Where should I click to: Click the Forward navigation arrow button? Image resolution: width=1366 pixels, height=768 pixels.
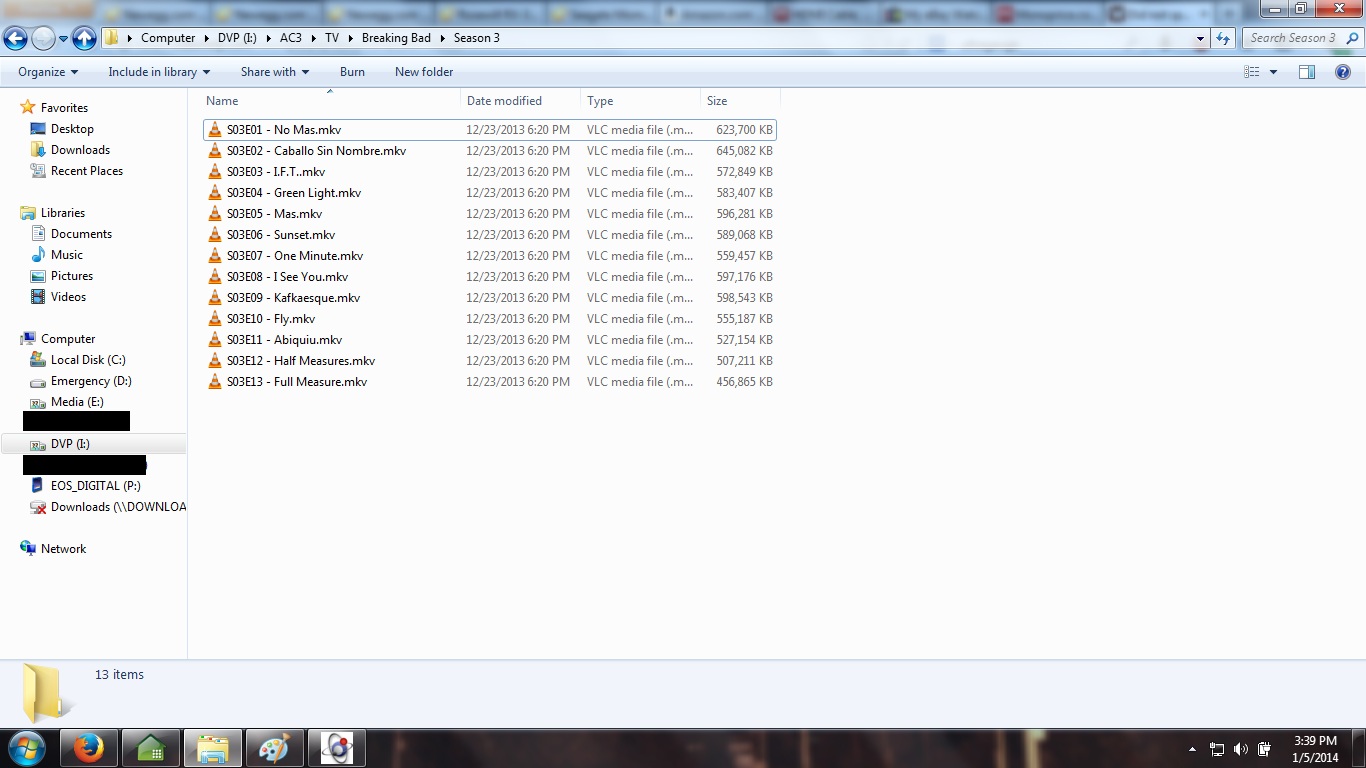[x=43, y=39]
